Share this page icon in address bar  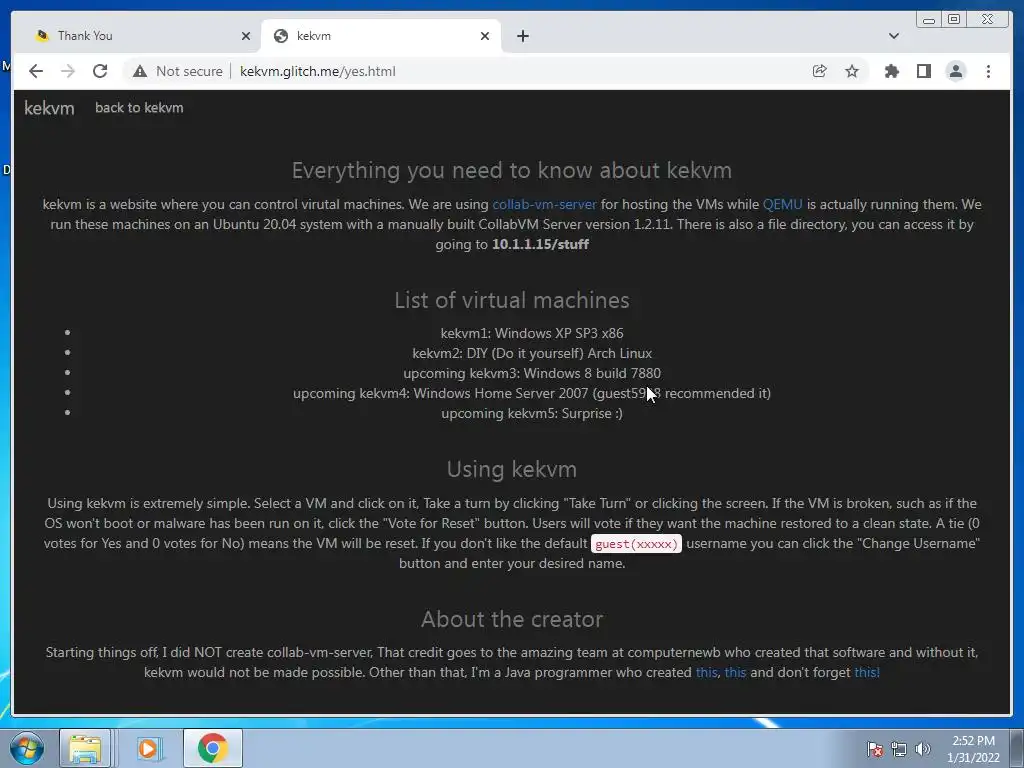click(x=820, y=71)
